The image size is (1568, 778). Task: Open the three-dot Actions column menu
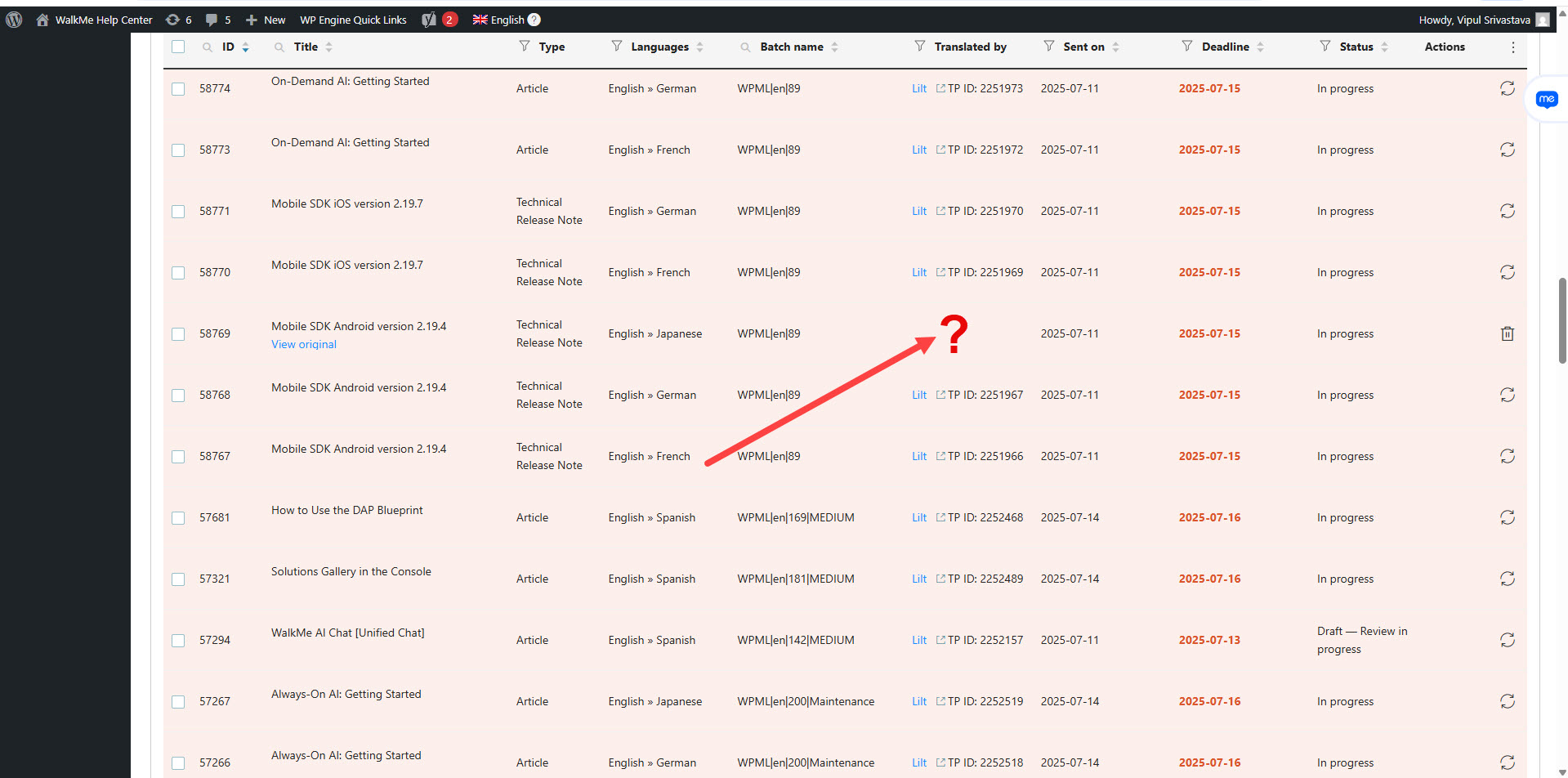click(1513, 47)
